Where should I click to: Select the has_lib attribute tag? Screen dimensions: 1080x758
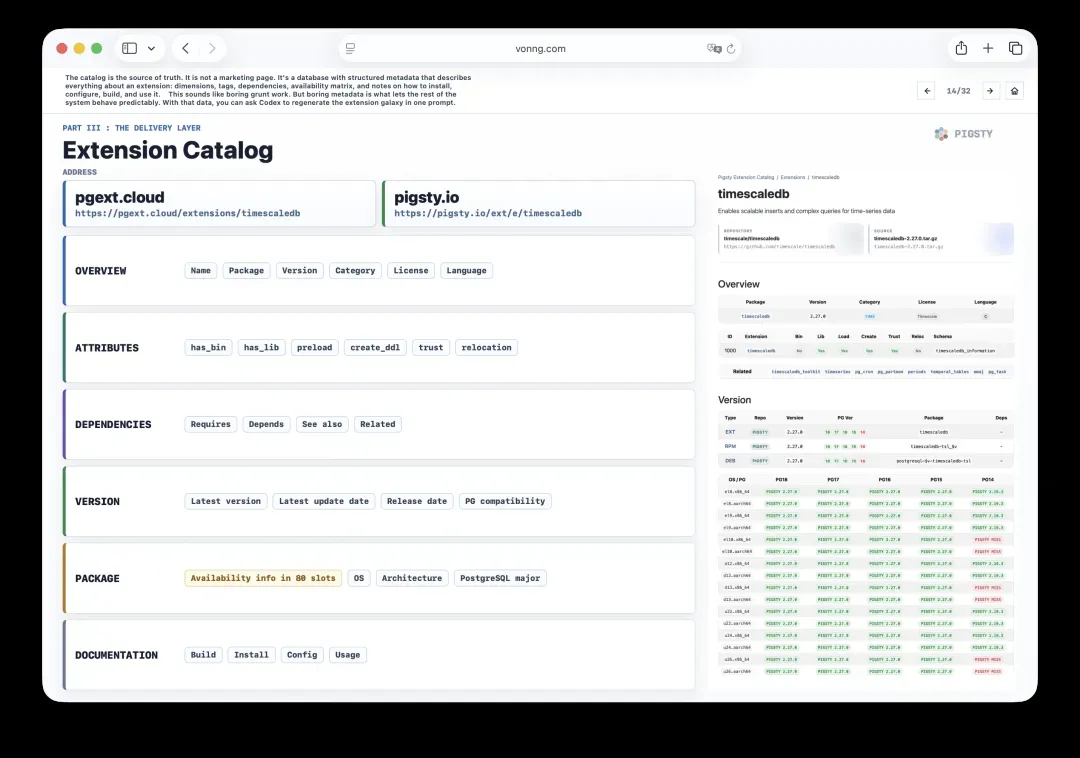tap(261, 348)
